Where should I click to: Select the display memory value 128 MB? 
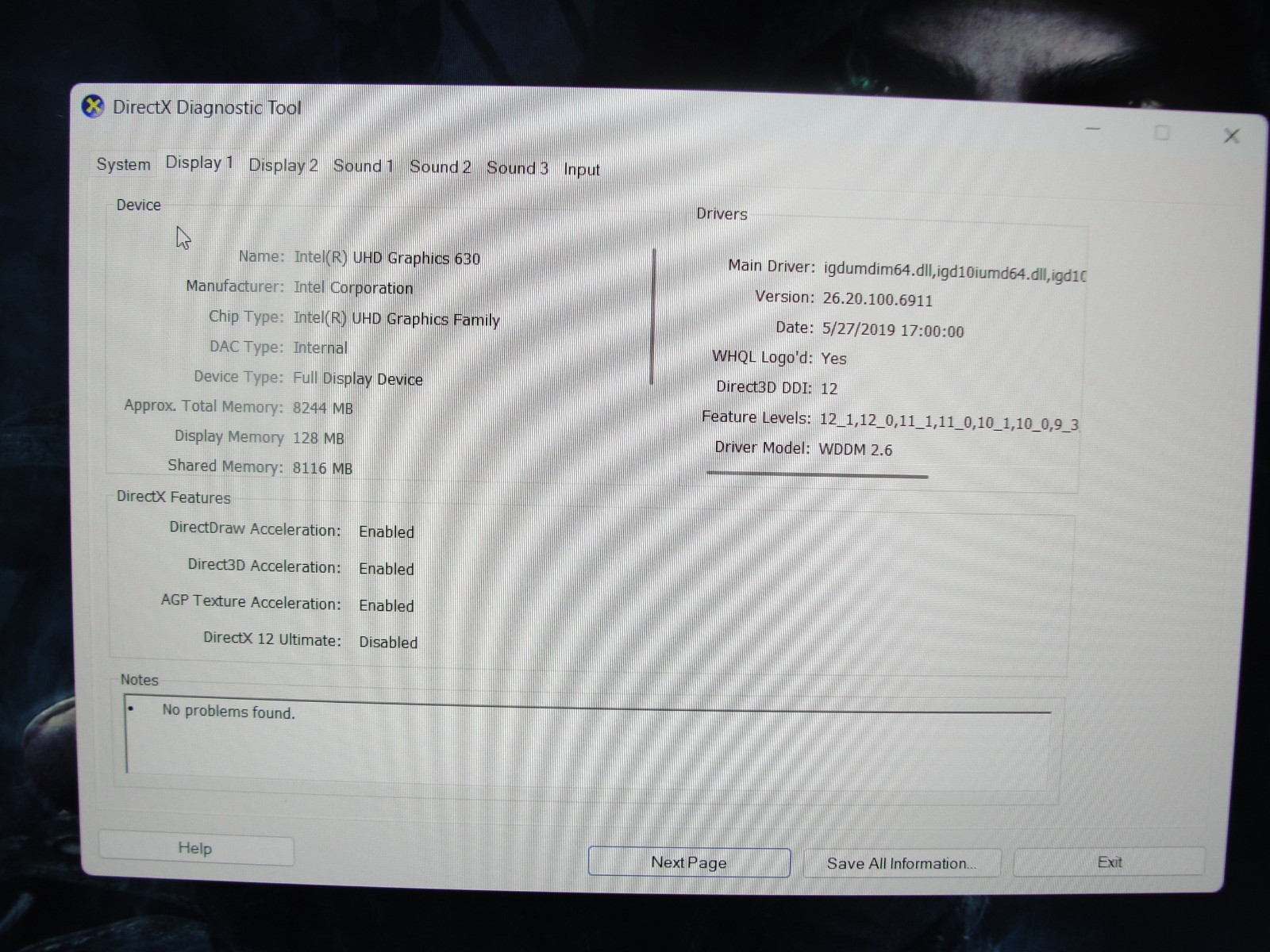(x=317, y=438)
